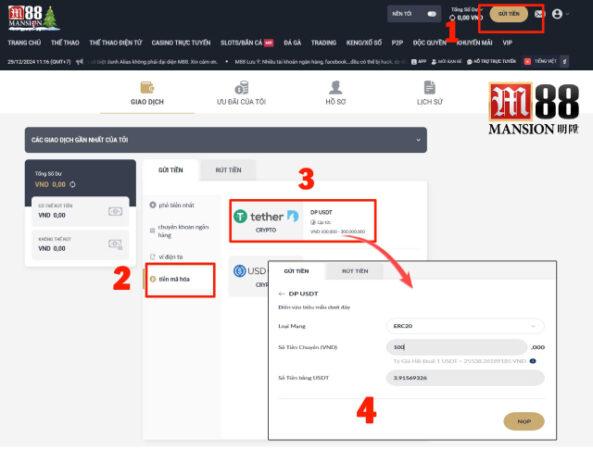Screen dimensions: 593x450
Task: Open the user account avatar icon
Action: pyautogui.click(x=557, y=14)
